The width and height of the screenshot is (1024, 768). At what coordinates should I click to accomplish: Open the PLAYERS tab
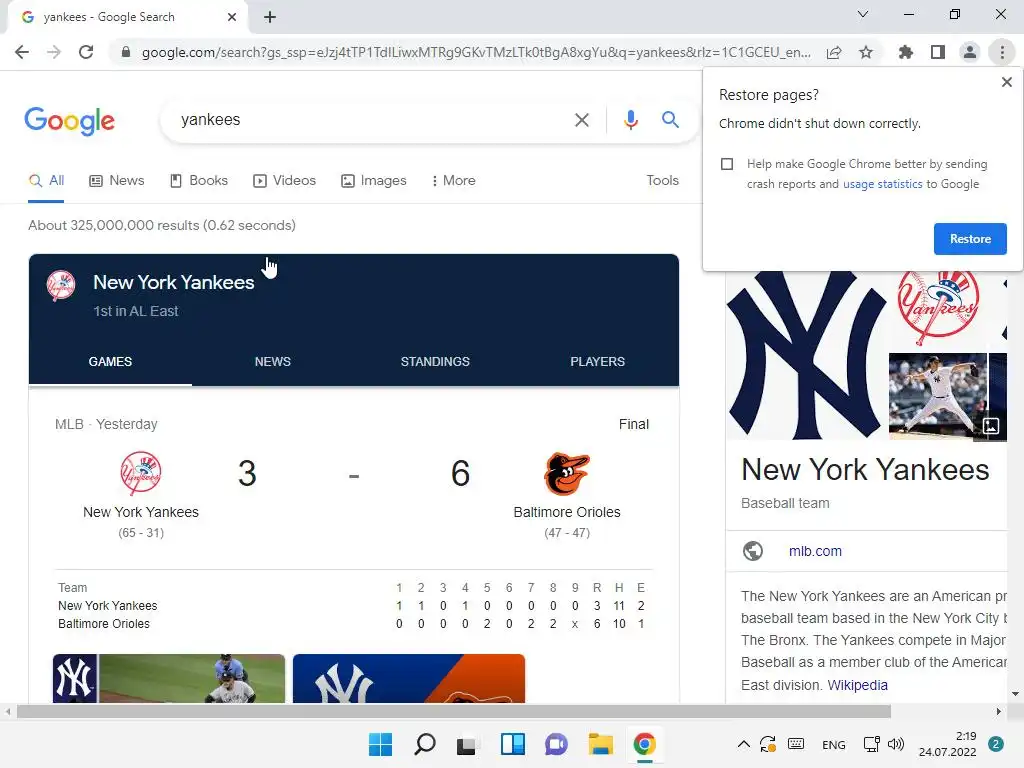598,362
